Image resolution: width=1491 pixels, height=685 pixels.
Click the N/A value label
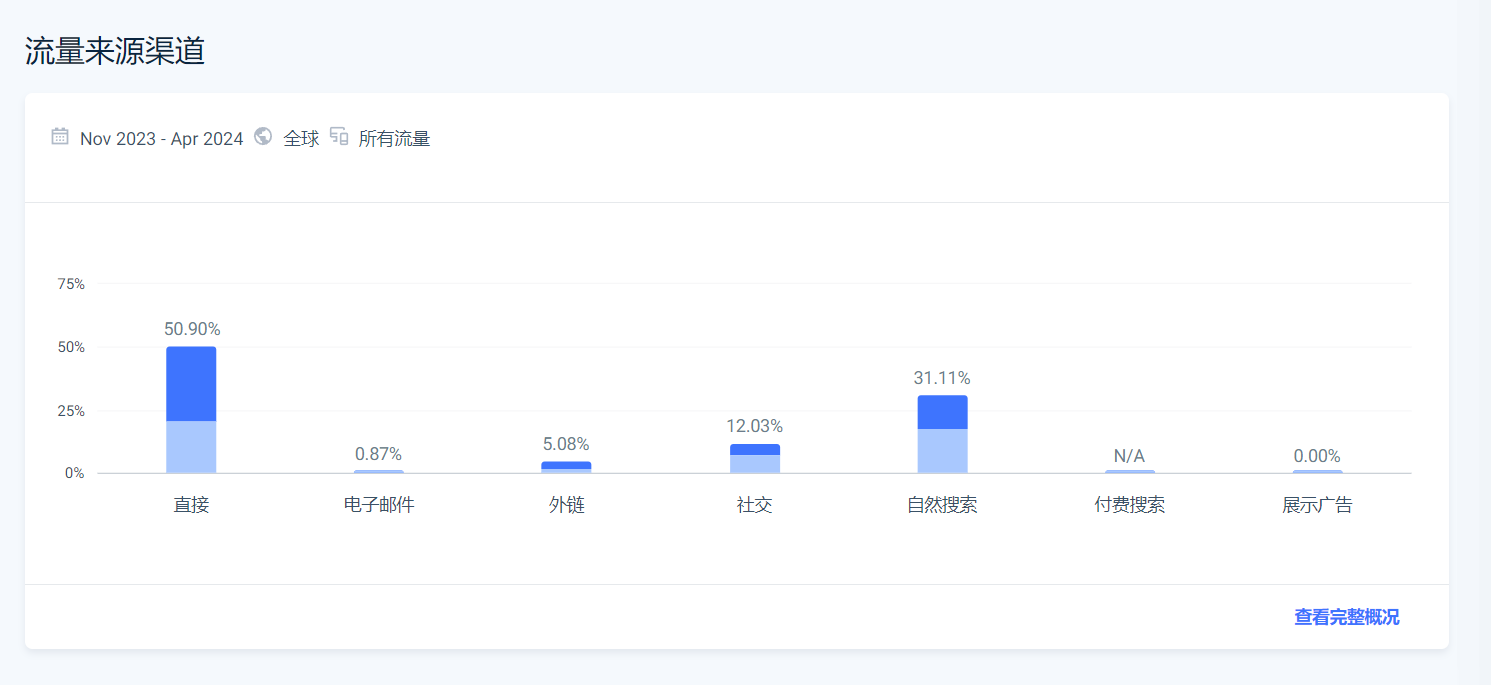[x=1129, y=456]
